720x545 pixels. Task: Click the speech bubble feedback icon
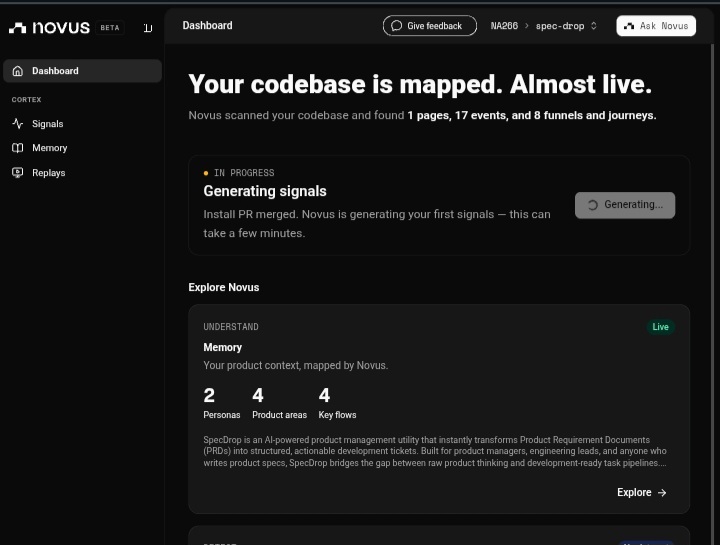point(396,26)
